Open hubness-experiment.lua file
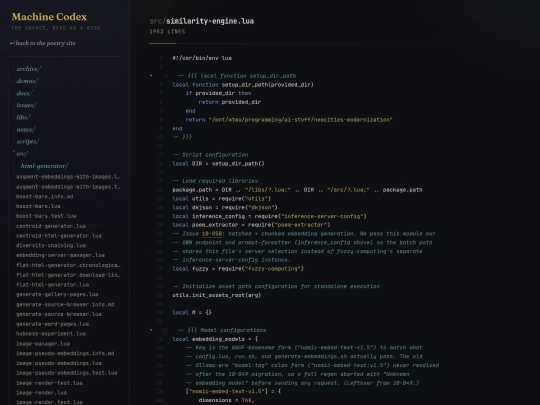Image resolution: width=540 pixels, height=405 pixels. pyautogui.click(x=51, y=334)
